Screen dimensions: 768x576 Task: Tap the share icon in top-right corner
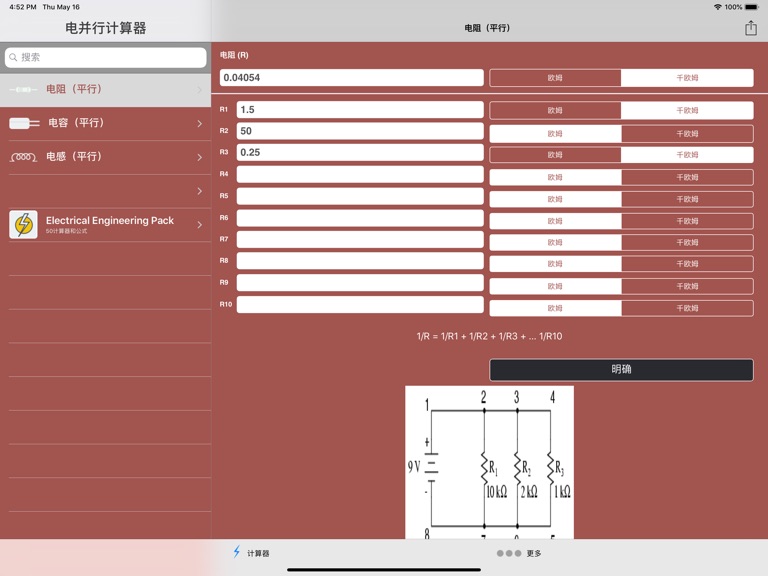coord(750,28)
